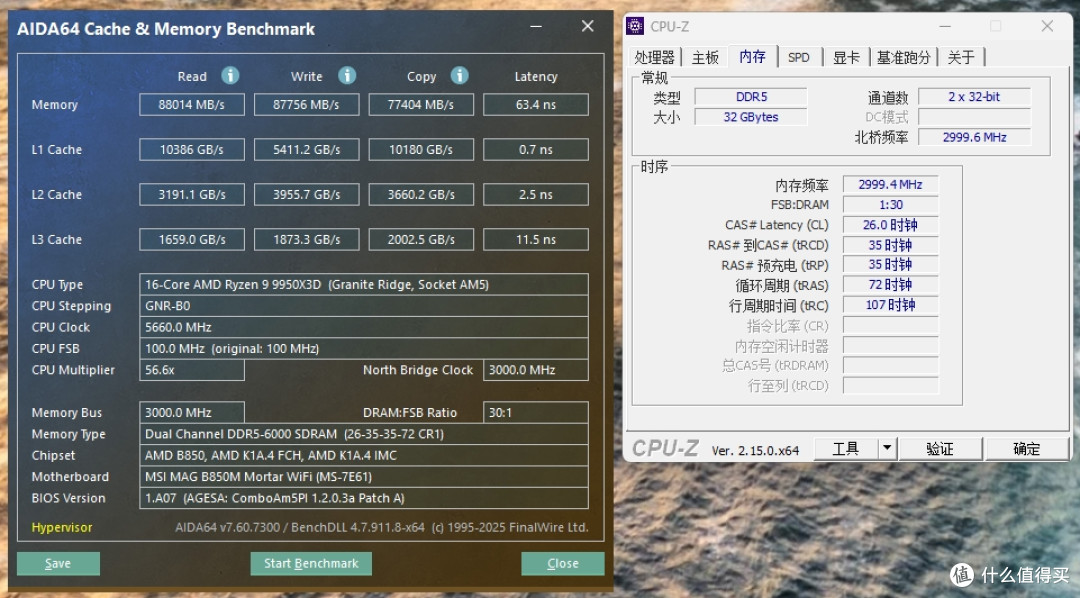This screenshot has width=1080, height=598.
Task: Switch to the 基准跑分 tab
Action: 903,57
